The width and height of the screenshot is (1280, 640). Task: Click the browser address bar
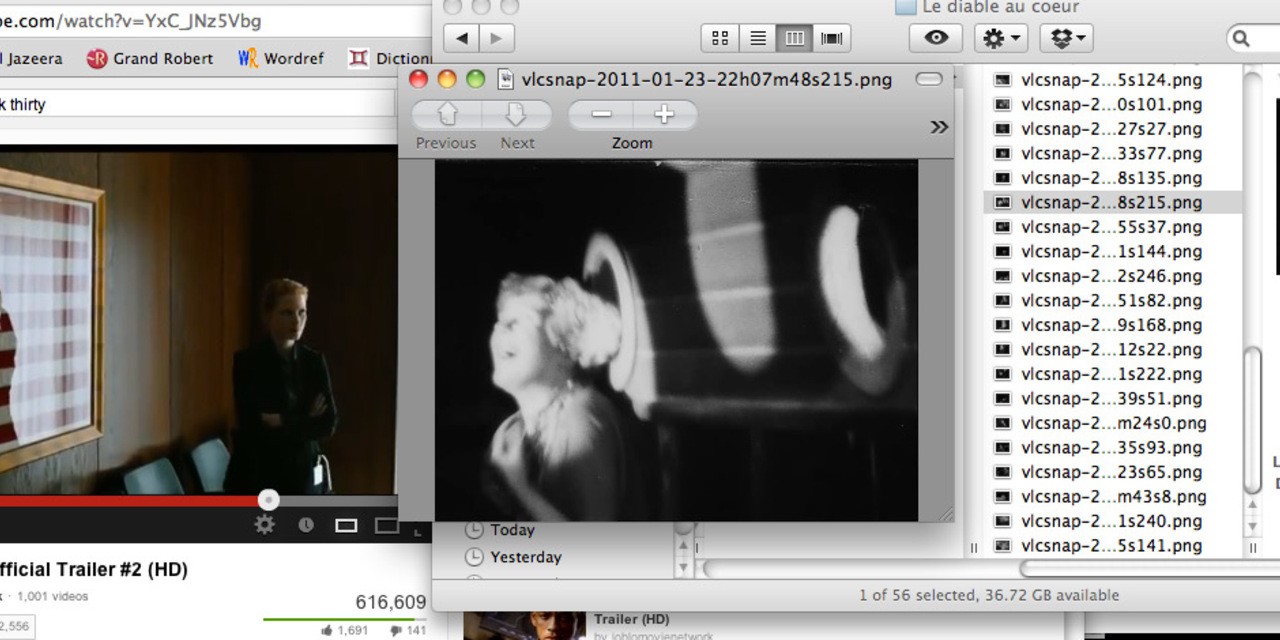tap(215, 21)
